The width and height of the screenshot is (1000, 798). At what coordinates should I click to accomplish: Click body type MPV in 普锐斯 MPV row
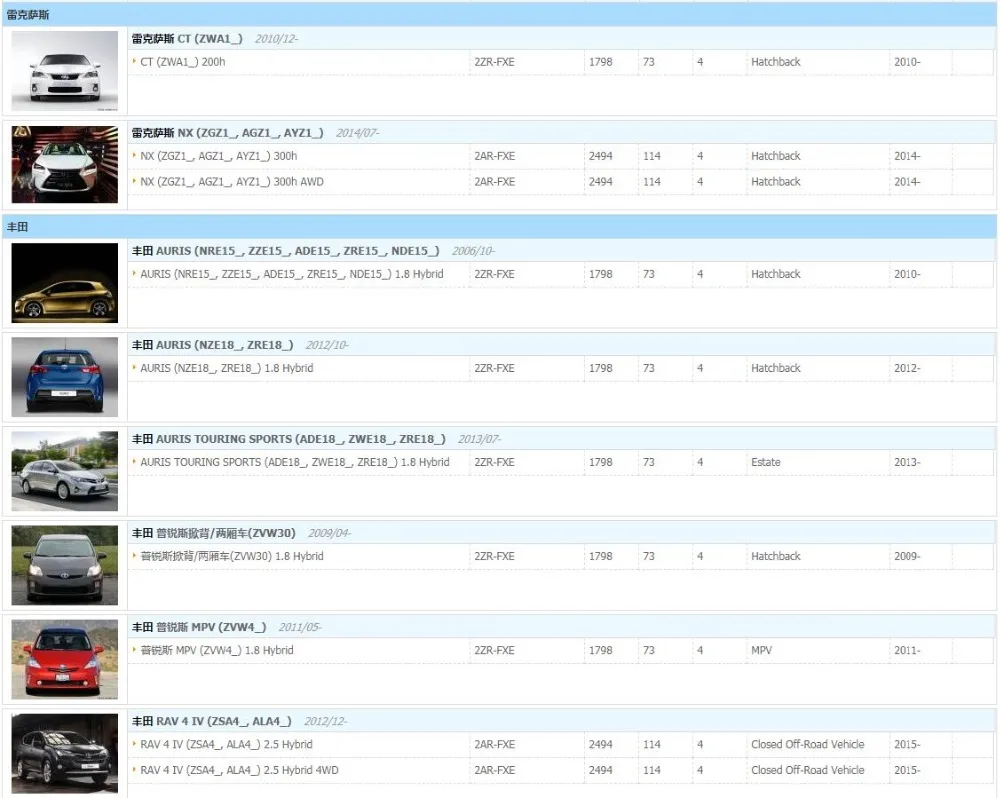[761, 650]
